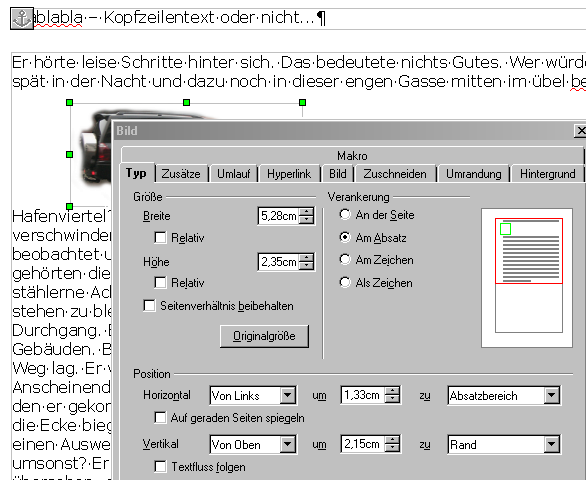
Task: Open the Absatzbereich reference dropdown
Action: [552, 395]
